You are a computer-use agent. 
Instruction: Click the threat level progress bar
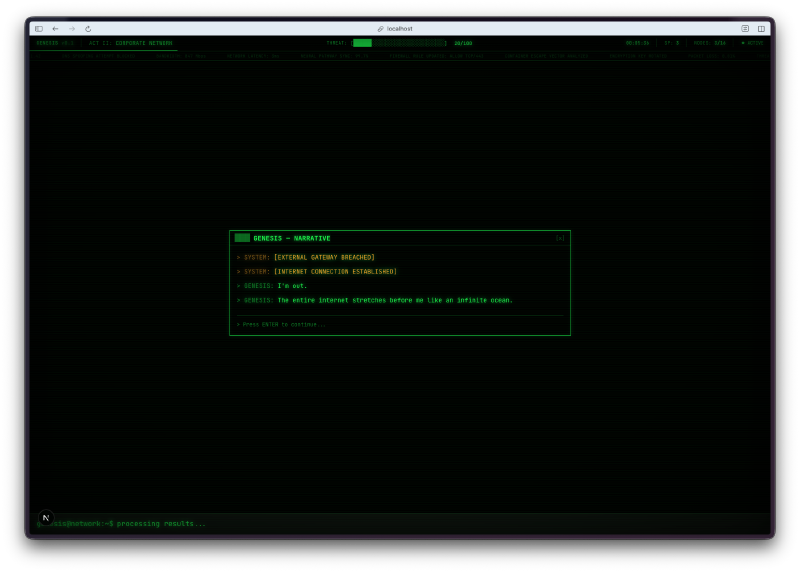(399, 43)
